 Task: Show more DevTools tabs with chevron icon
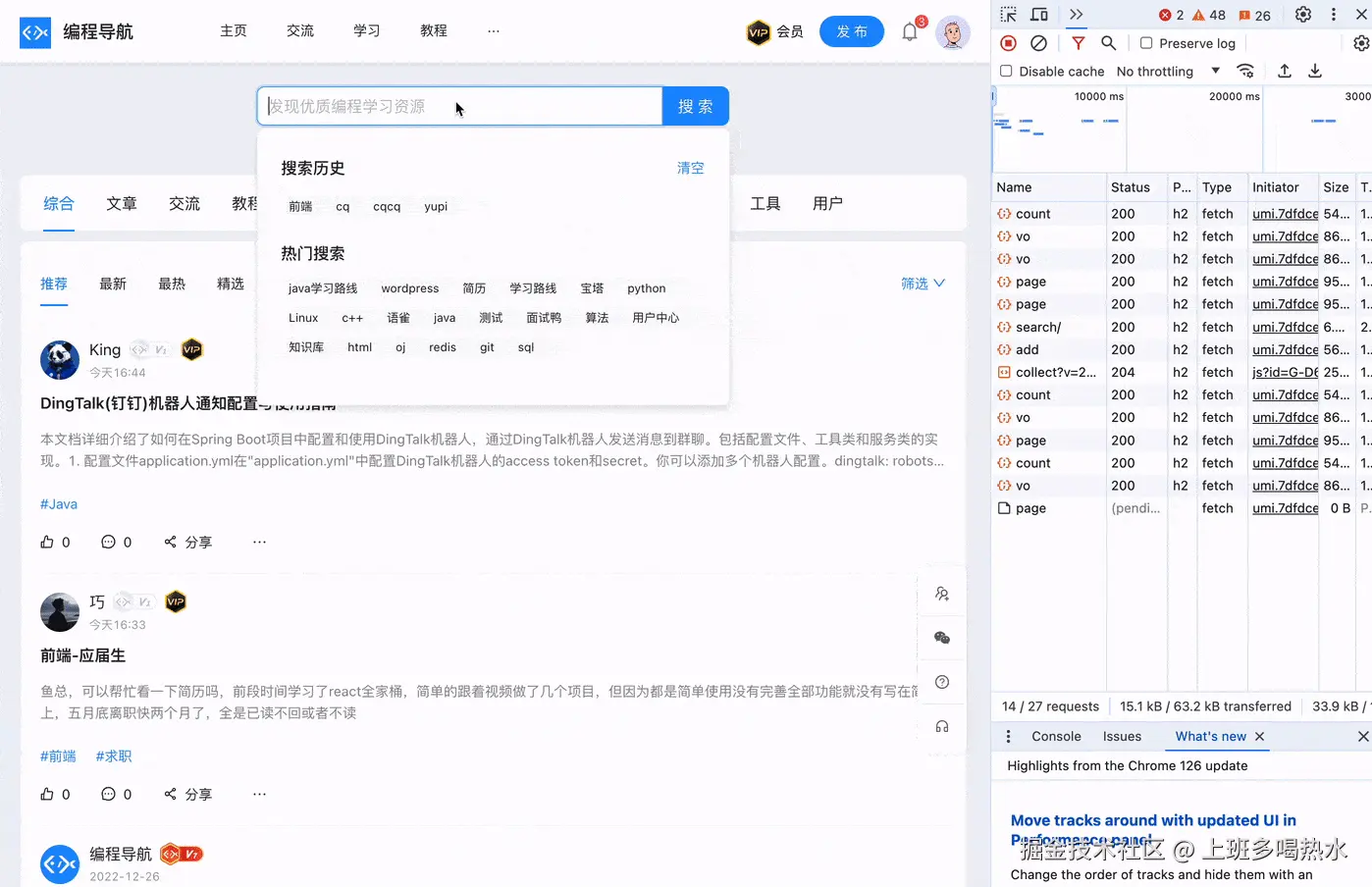click(1077, 15)
